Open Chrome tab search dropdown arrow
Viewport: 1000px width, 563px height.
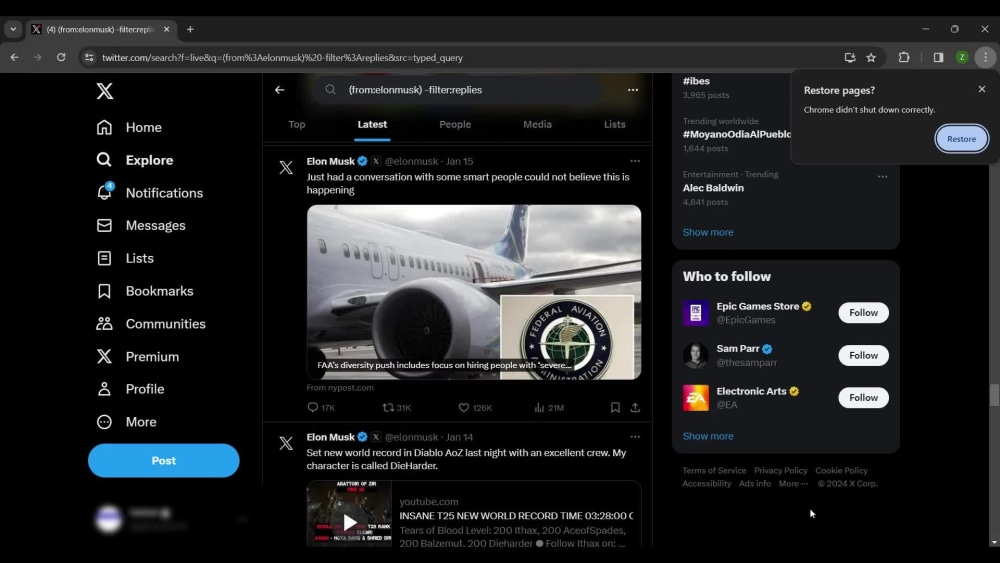pyautogui.click(x=13, y=29)
